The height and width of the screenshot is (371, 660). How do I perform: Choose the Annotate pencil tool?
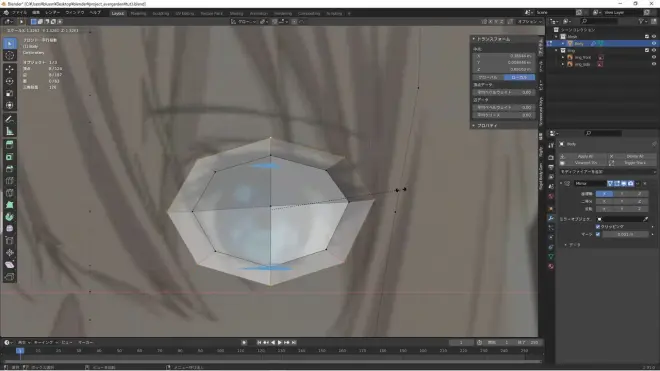(10, 120)
